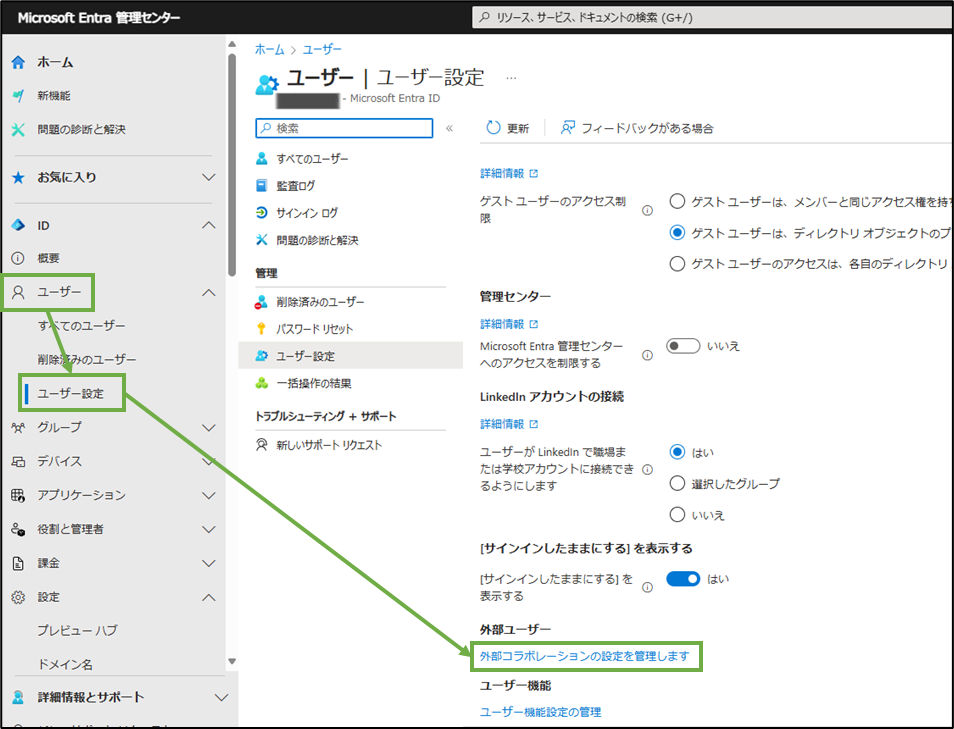Screen dimensions: 954x729
Task: Collapse the resource menu with double chevron
Action: (449, 128)
